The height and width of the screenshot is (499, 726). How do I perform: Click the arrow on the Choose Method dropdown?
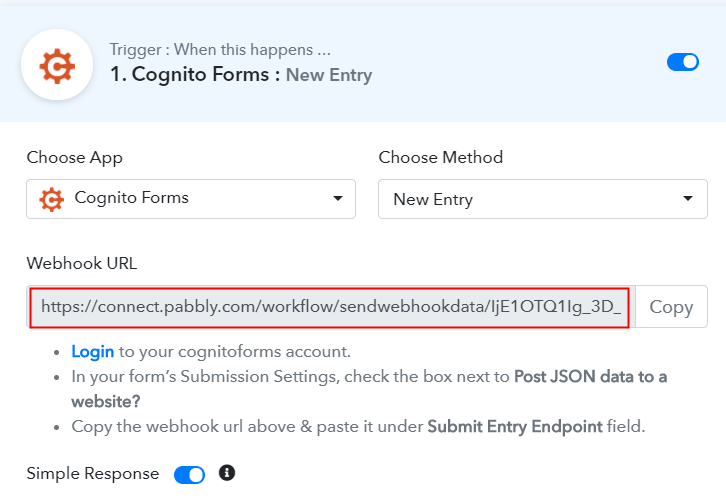(688, 199)
